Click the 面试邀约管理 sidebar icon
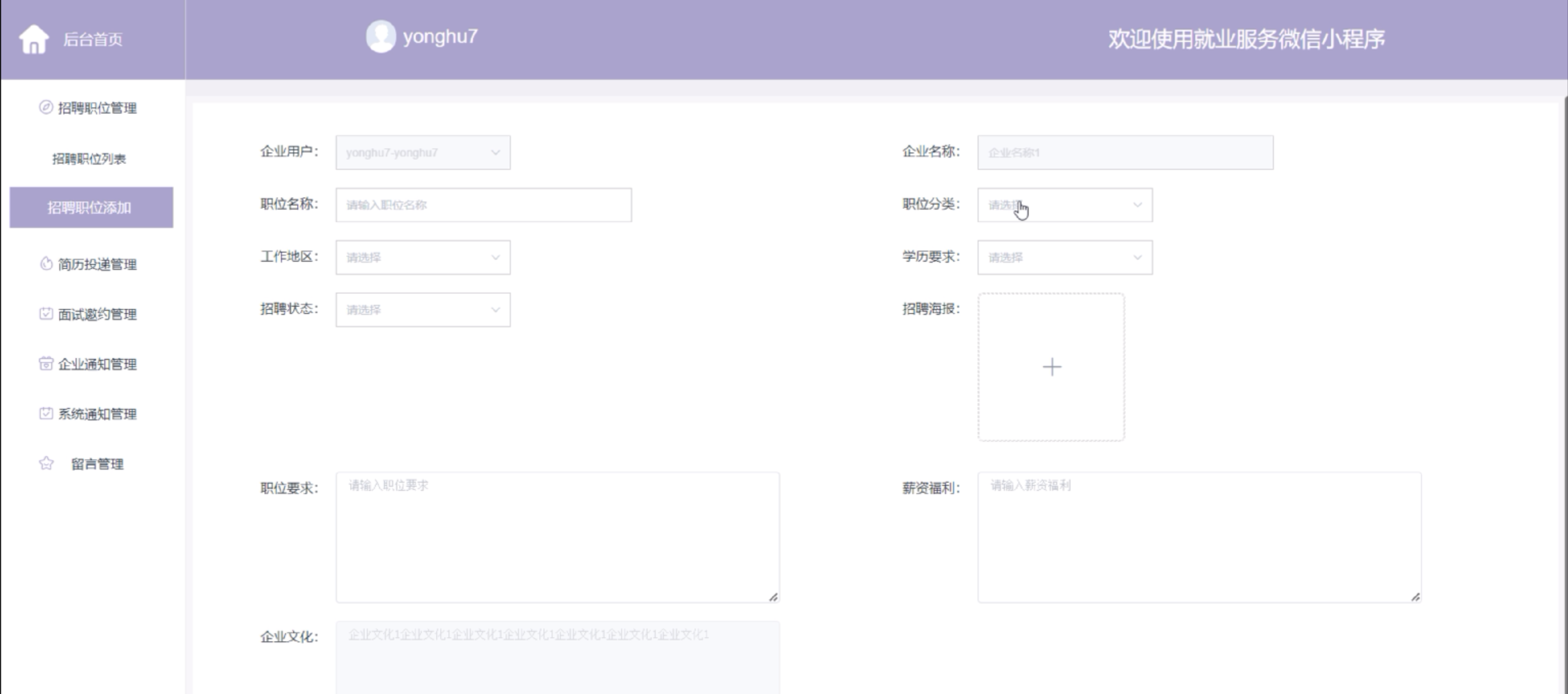Viewport: 1568px width, 694px height. coord(45,314)
